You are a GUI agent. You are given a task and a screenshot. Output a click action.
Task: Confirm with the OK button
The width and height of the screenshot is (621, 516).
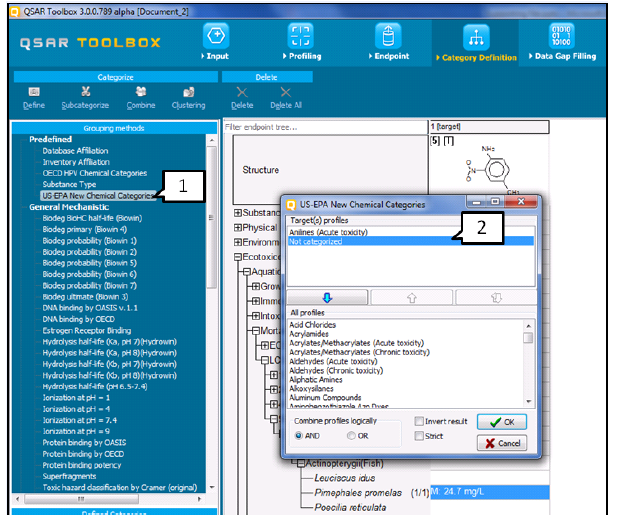[502, 422]
